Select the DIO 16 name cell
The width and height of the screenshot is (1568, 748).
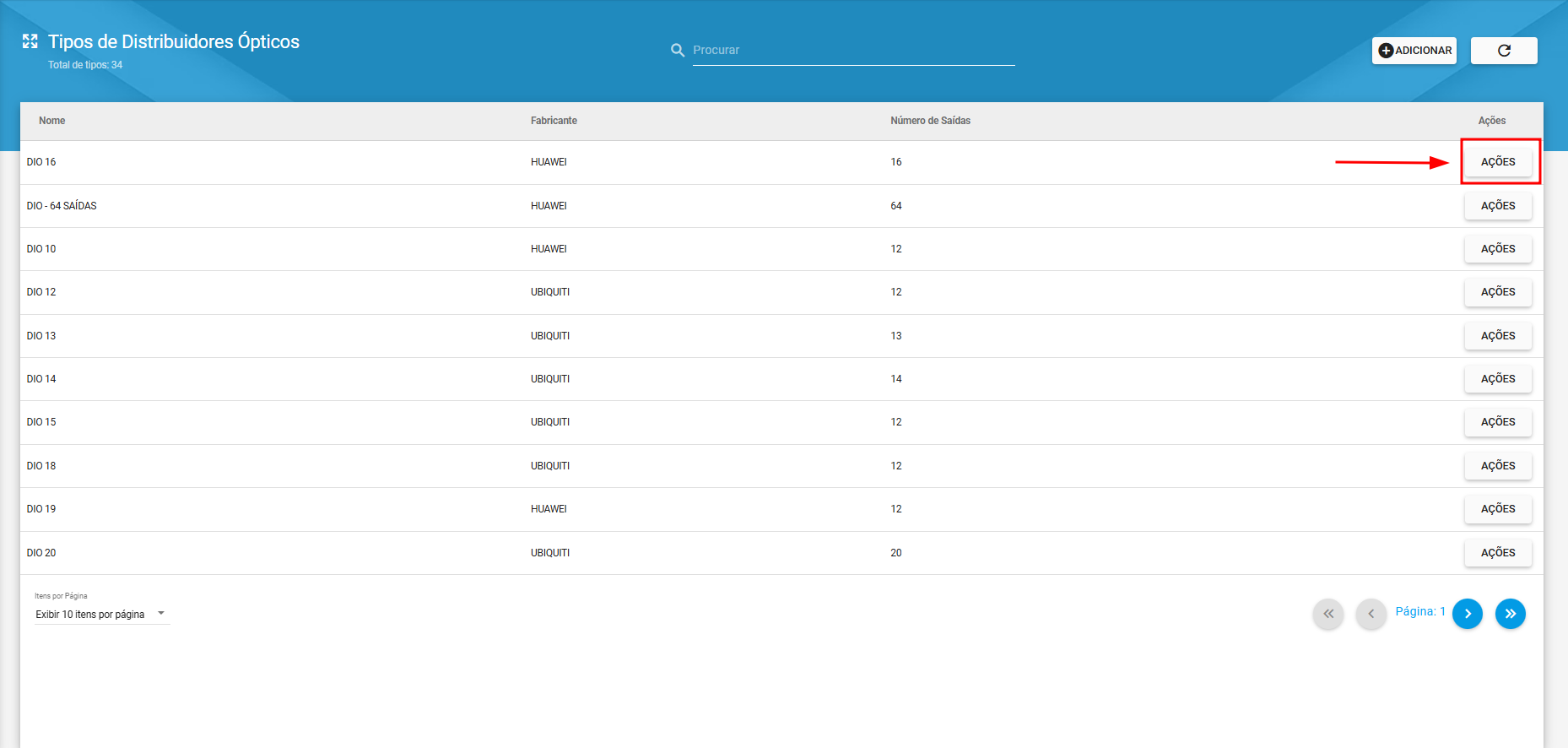(41, 162)
